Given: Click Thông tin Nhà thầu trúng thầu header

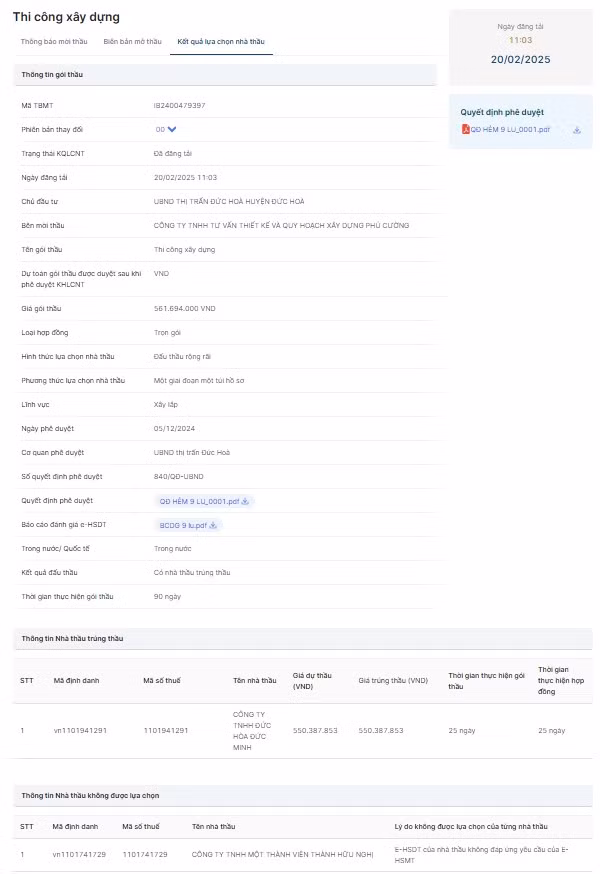Looking at the screenshot, I should click(72, 638).
